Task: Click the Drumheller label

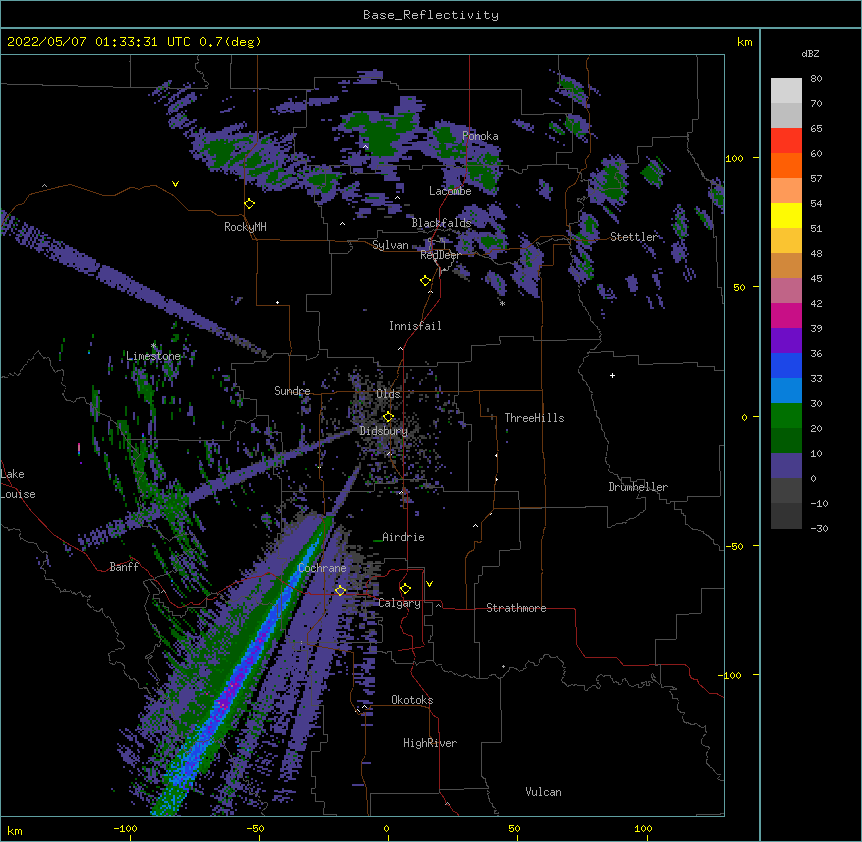Action: (x=638, y=487)
